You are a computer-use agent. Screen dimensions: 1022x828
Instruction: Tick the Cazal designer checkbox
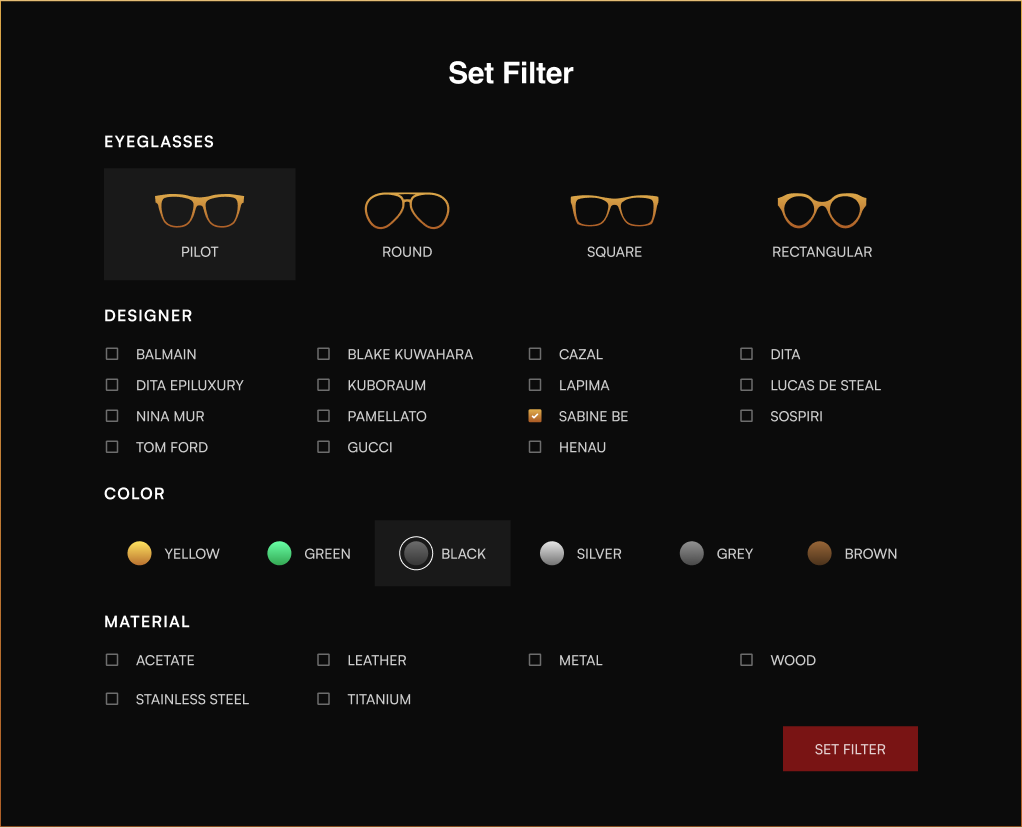pyautogui.click(x=535, y=354)
